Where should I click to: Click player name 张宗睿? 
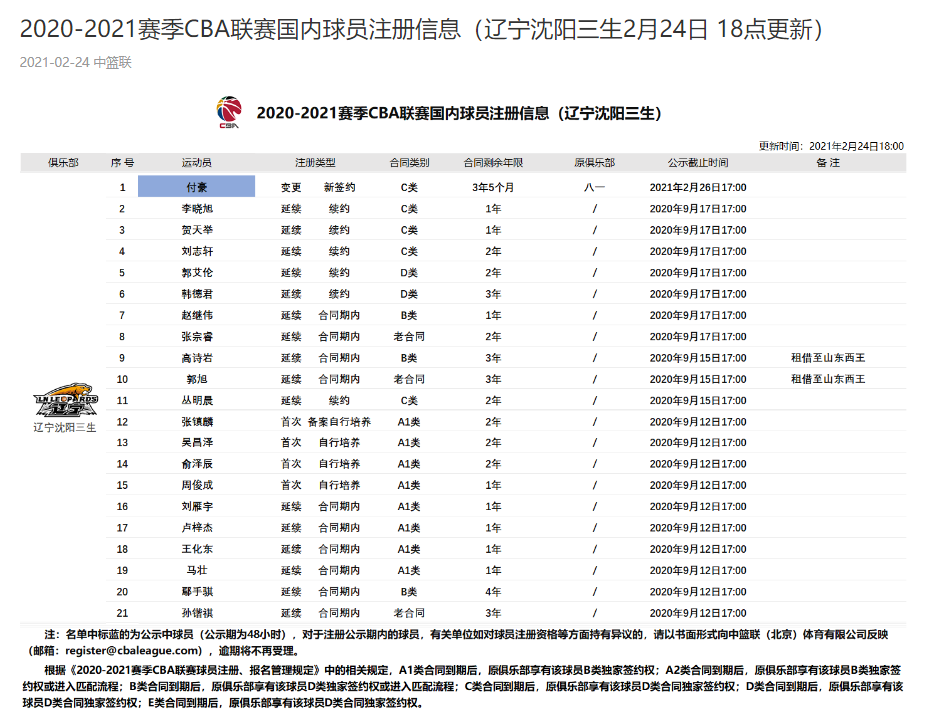coord(197,336)
